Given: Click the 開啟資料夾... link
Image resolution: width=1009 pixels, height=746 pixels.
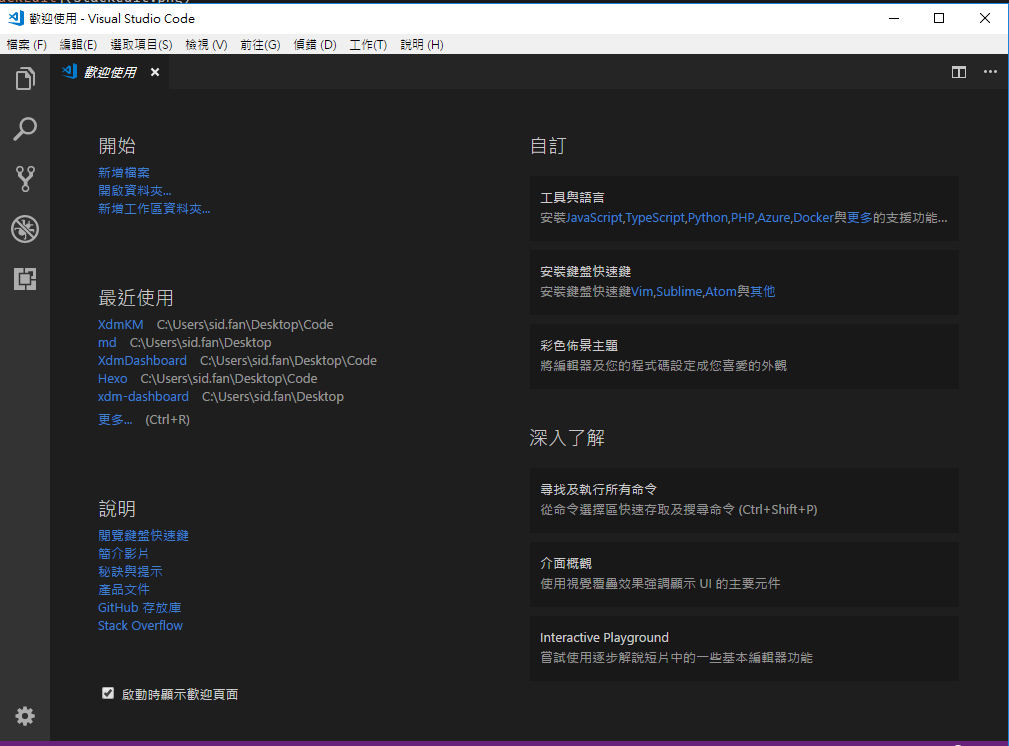Looking at the screenshot, I should point(135,191).
